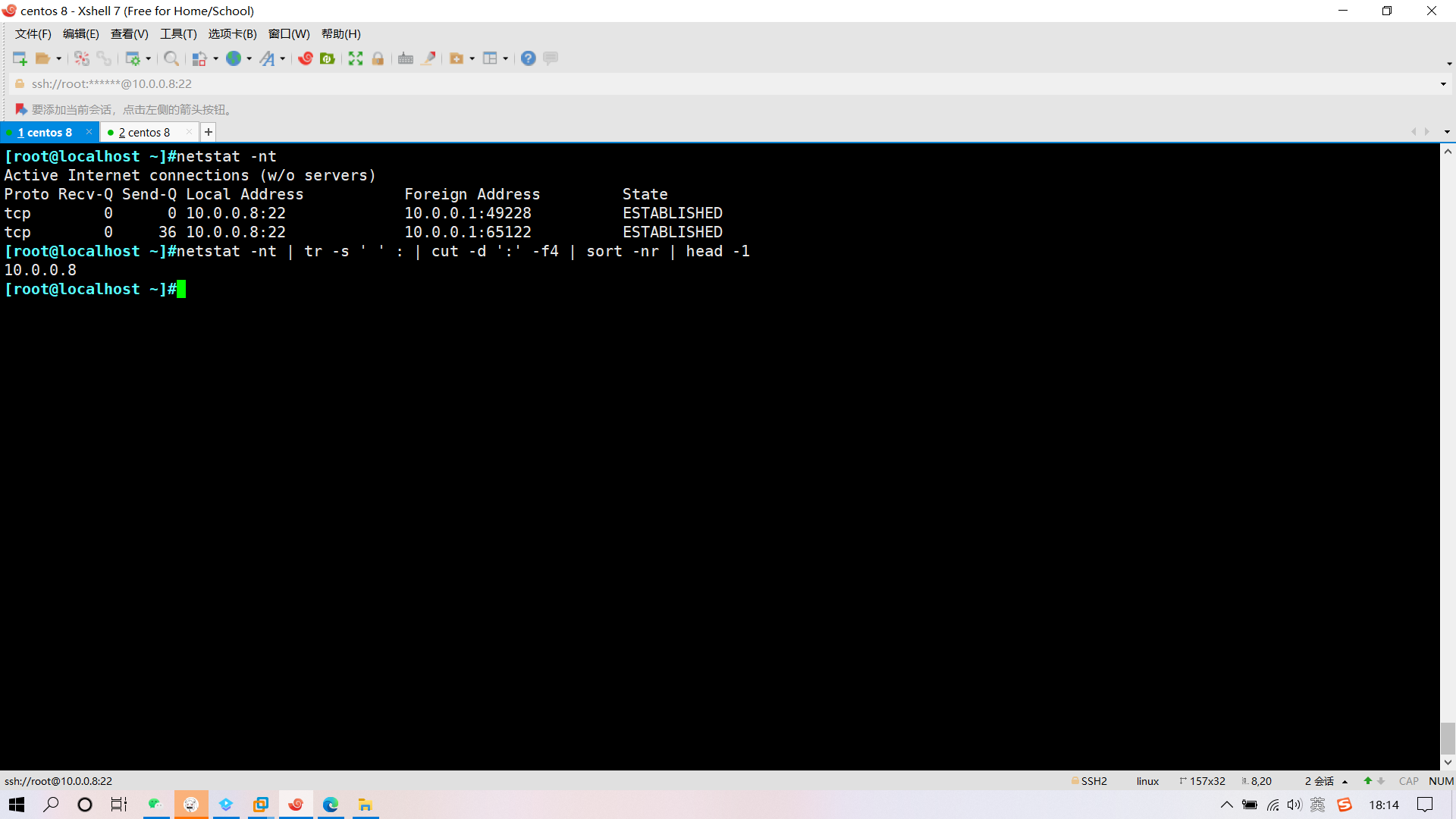Open the 工具(T) menu
Viewport: 1456px width, 819px height.
pos(178,33)
